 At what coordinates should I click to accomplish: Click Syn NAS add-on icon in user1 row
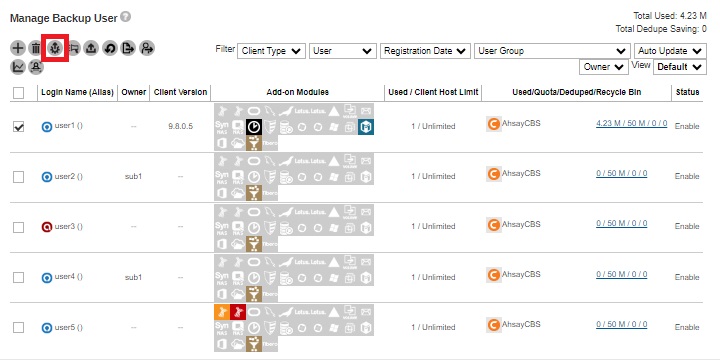click(x=222, y=127)
